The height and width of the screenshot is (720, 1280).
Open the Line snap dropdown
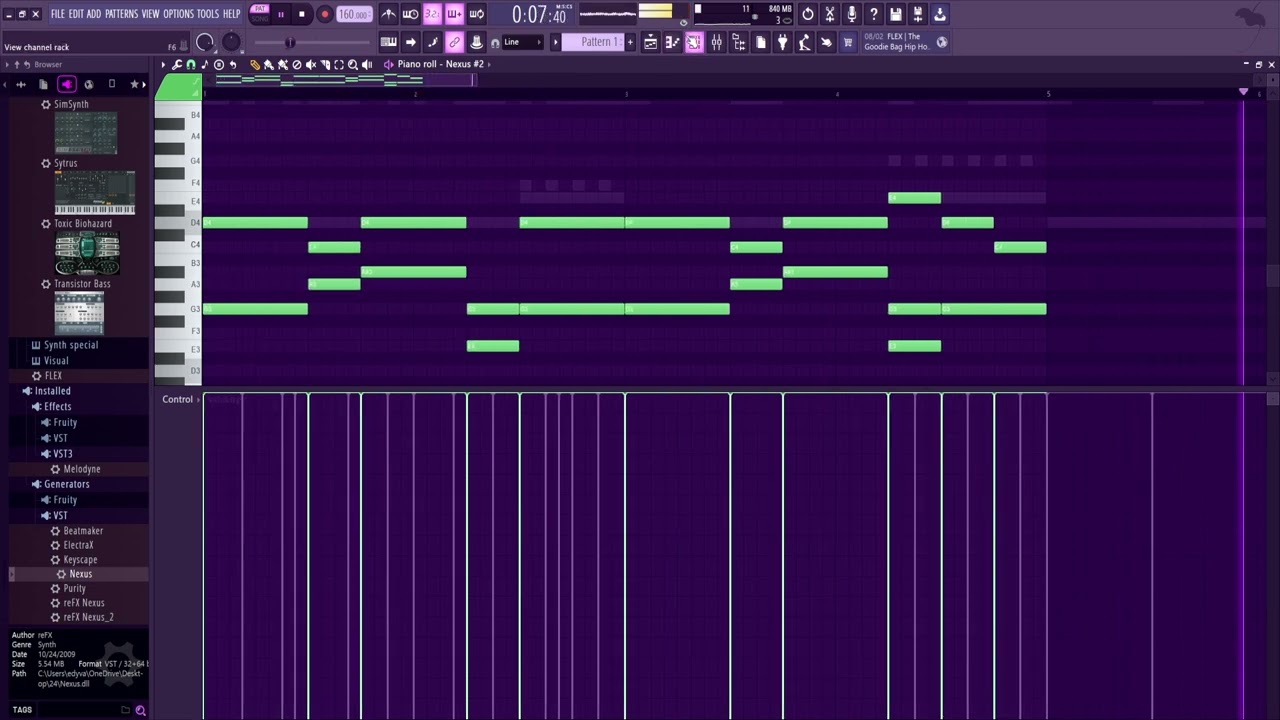coord(523,42)
